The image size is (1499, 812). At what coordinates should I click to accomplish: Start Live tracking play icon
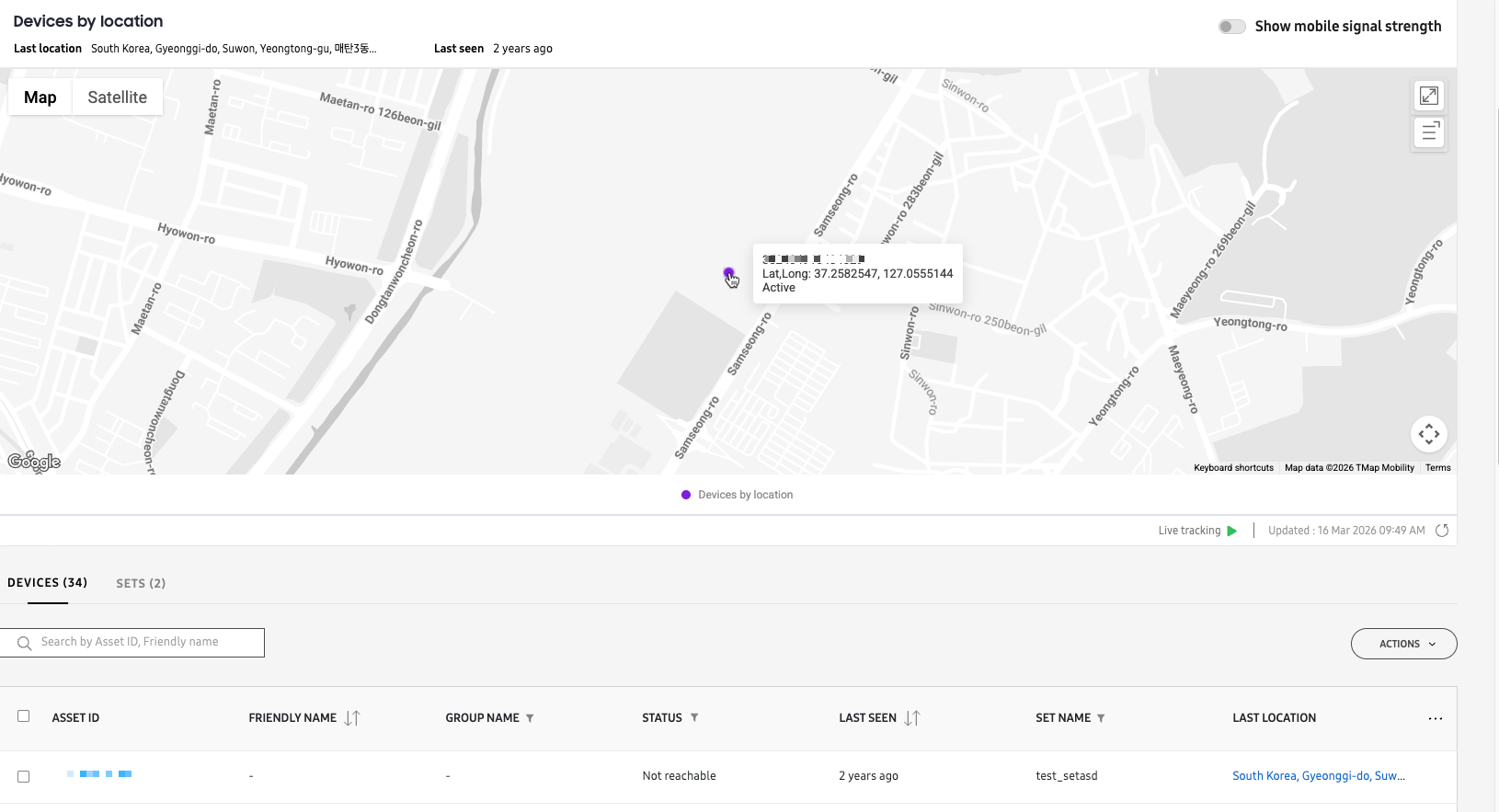pyautogui.click(x=1232, y=531)
